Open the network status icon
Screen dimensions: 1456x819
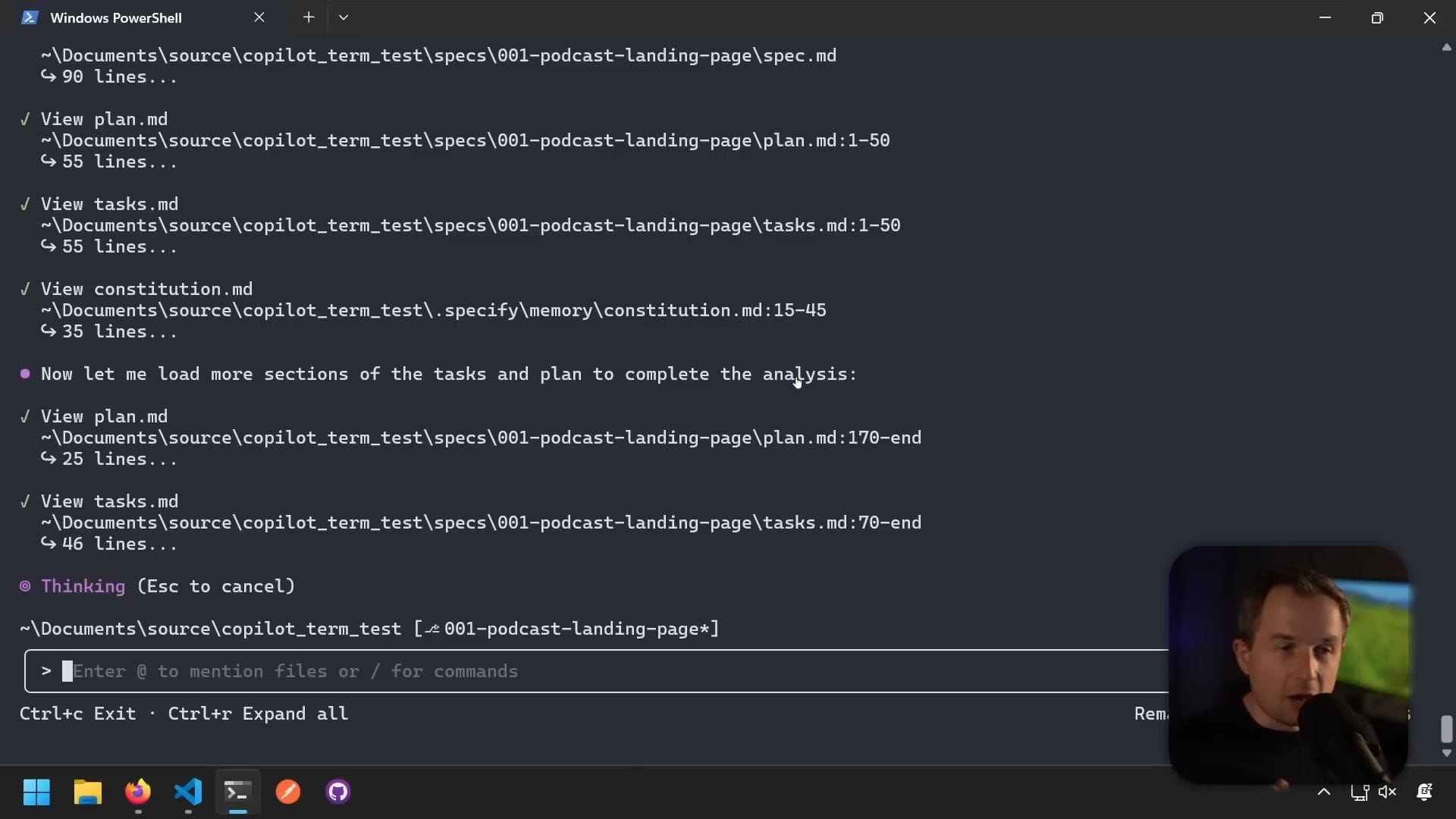(1360, 792)
